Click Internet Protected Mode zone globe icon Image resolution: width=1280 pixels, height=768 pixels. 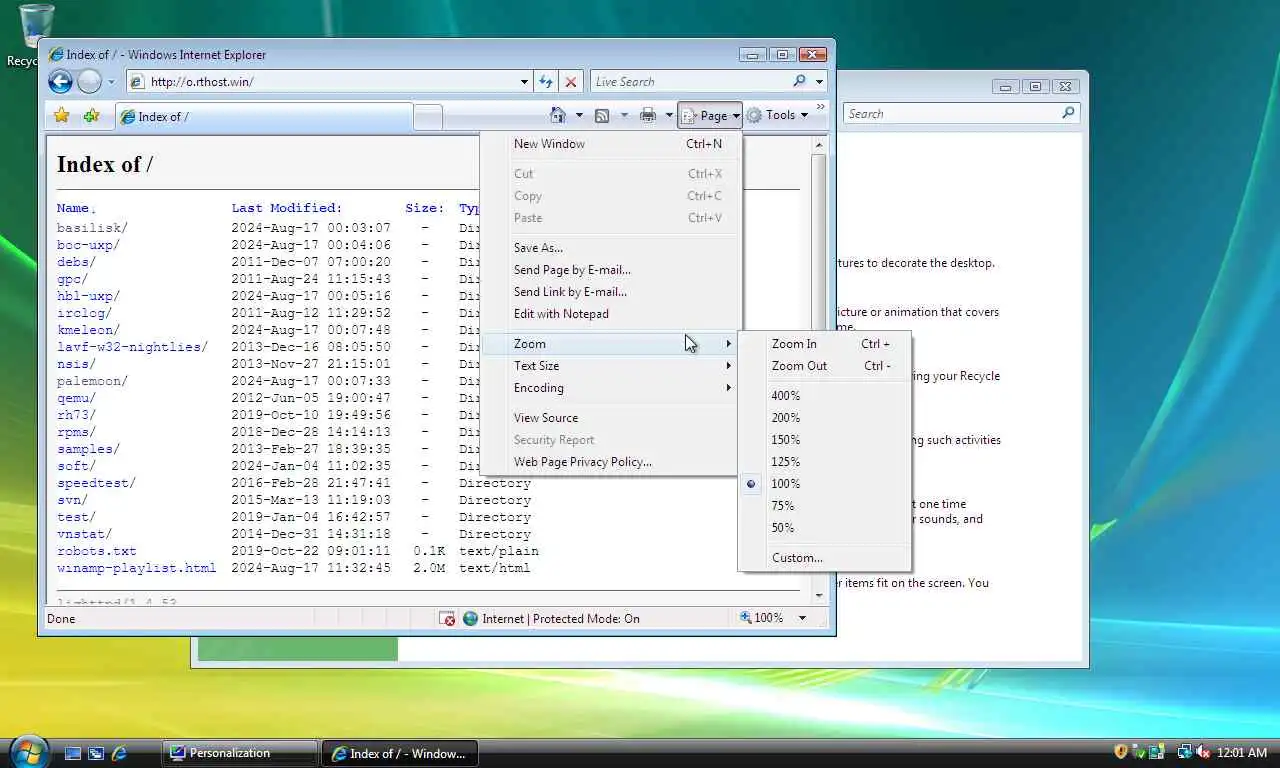click(470, 619)
